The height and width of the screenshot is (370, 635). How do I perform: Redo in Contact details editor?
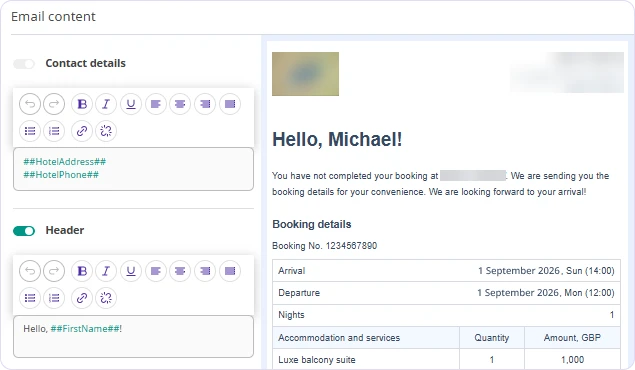tap(54, 104)
